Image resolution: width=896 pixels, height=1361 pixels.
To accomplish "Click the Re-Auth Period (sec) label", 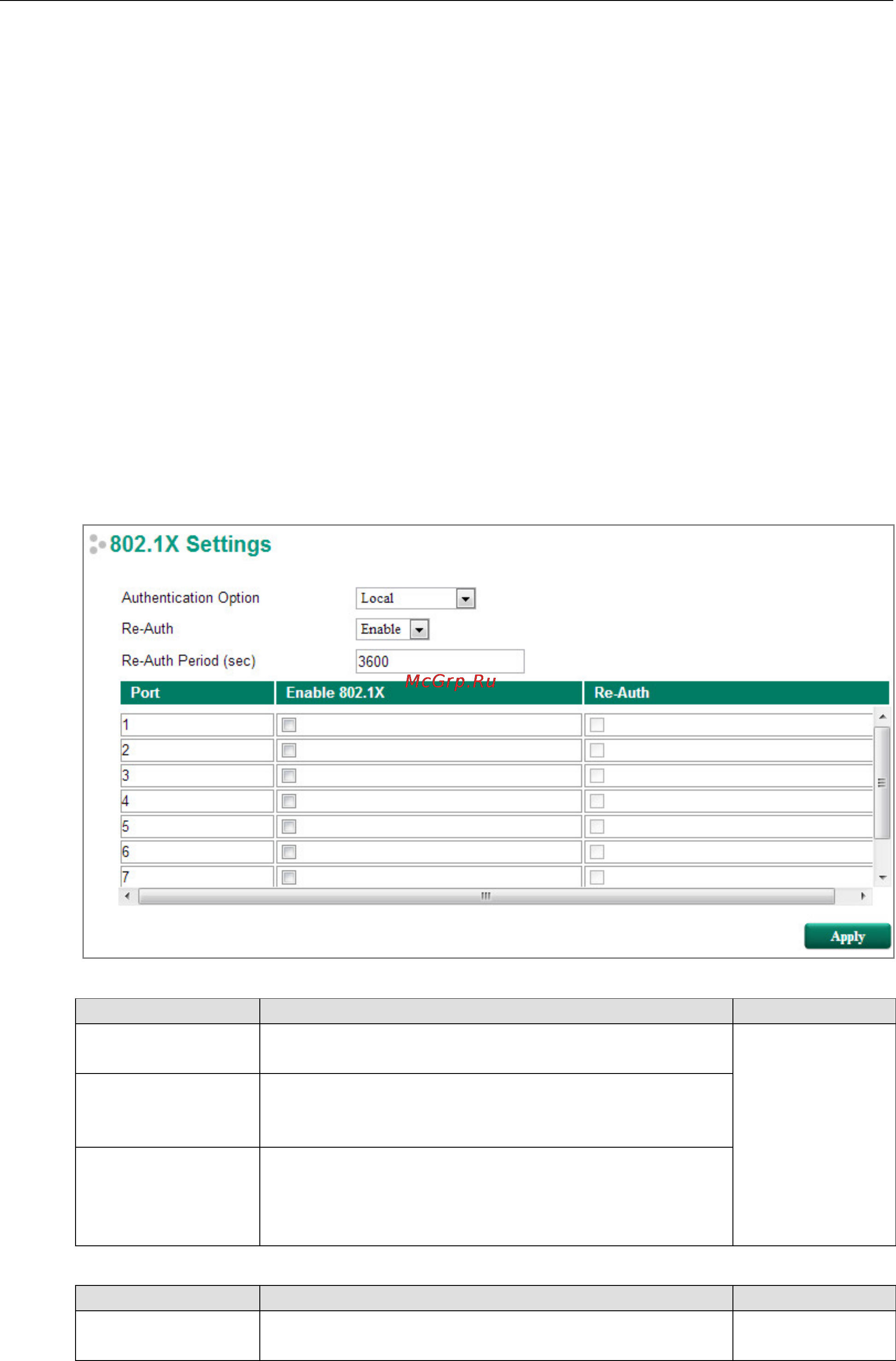I will (x=189, y=661).
